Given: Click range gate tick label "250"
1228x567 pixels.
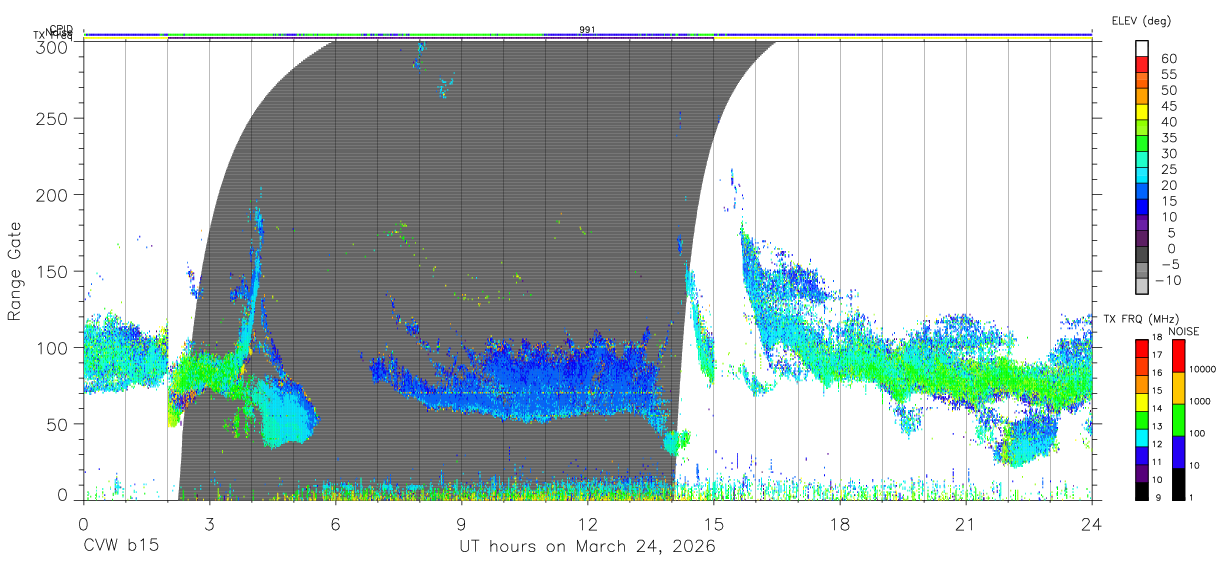Looking at the screenshot, I should point(53,118).
